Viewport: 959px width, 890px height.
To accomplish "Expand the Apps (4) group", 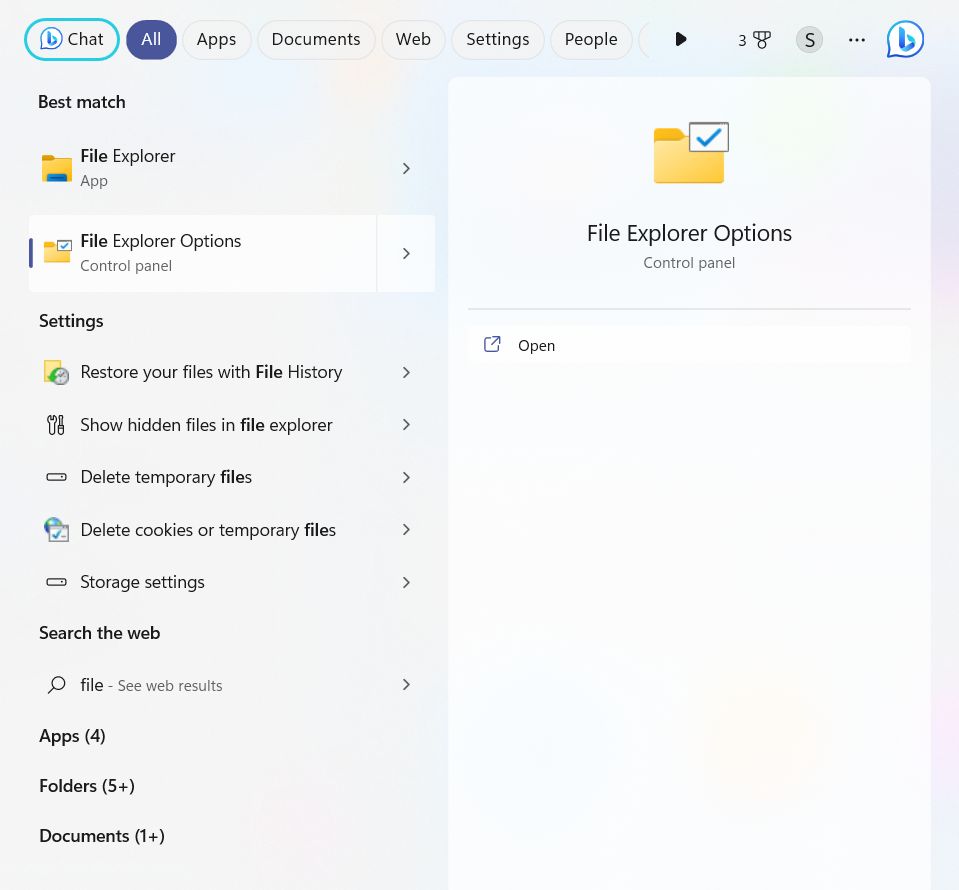I will (x=72, y=736).
